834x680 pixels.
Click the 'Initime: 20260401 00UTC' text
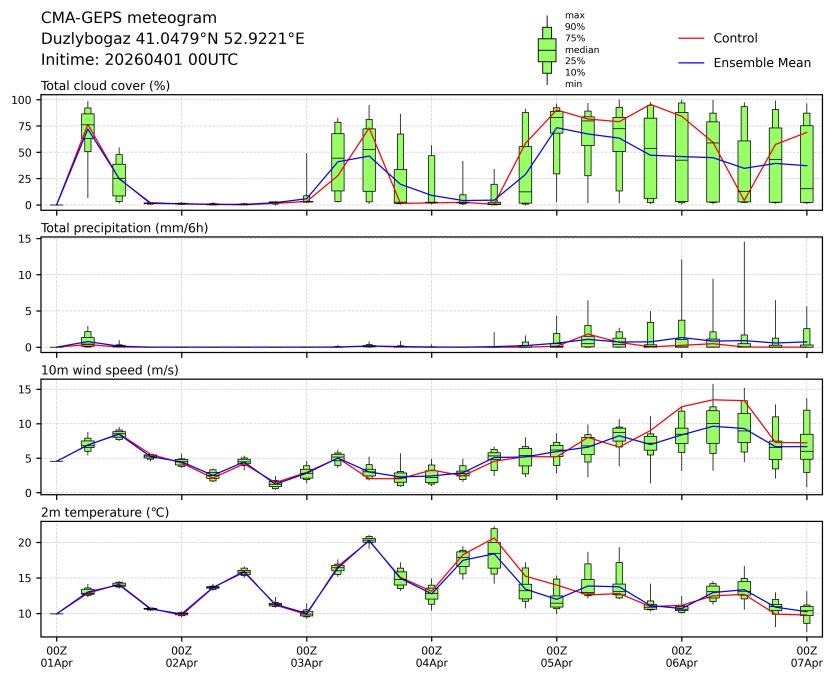[139, 59]
